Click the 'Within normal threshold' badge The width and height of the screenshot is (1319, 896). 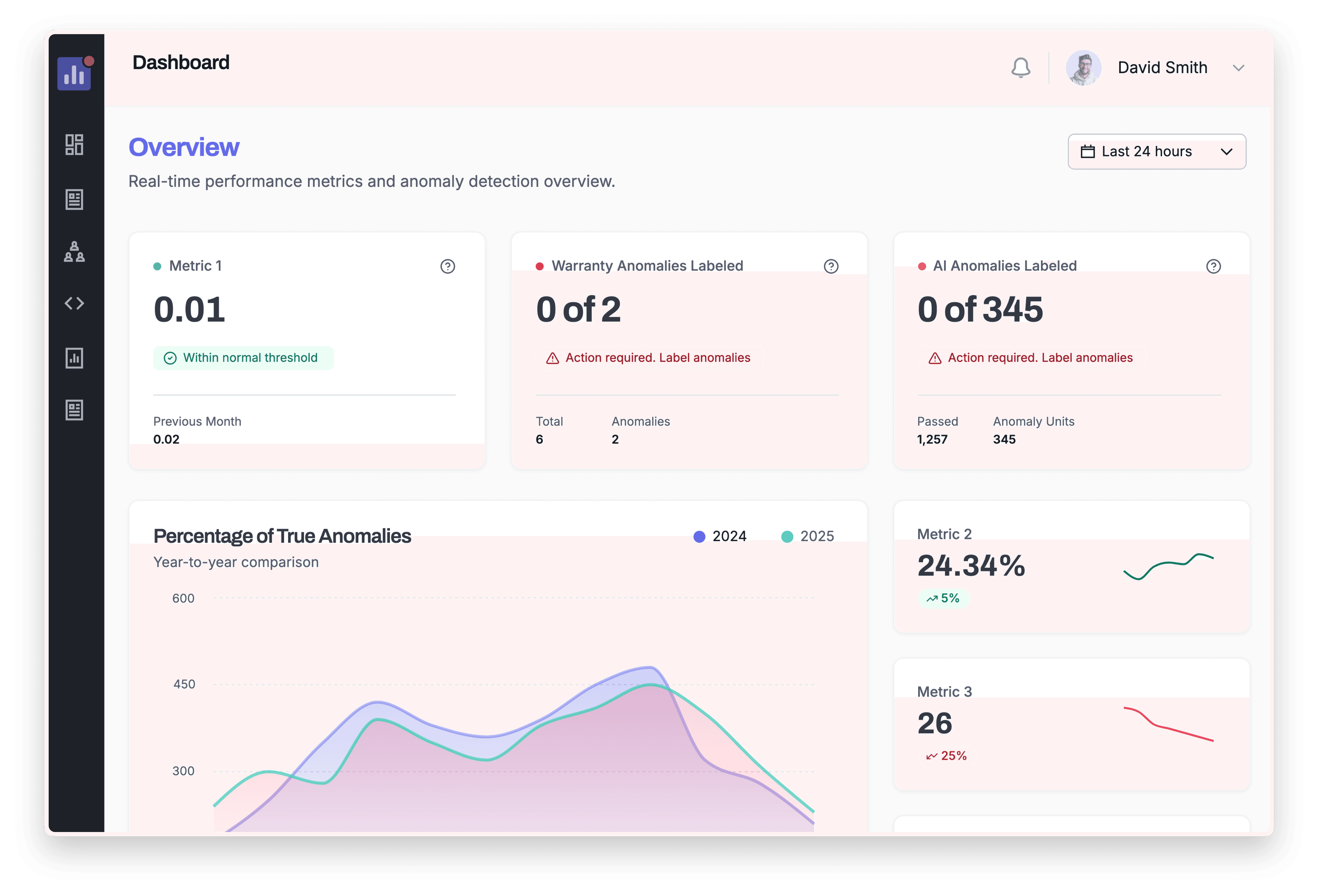tap(243, 358)
